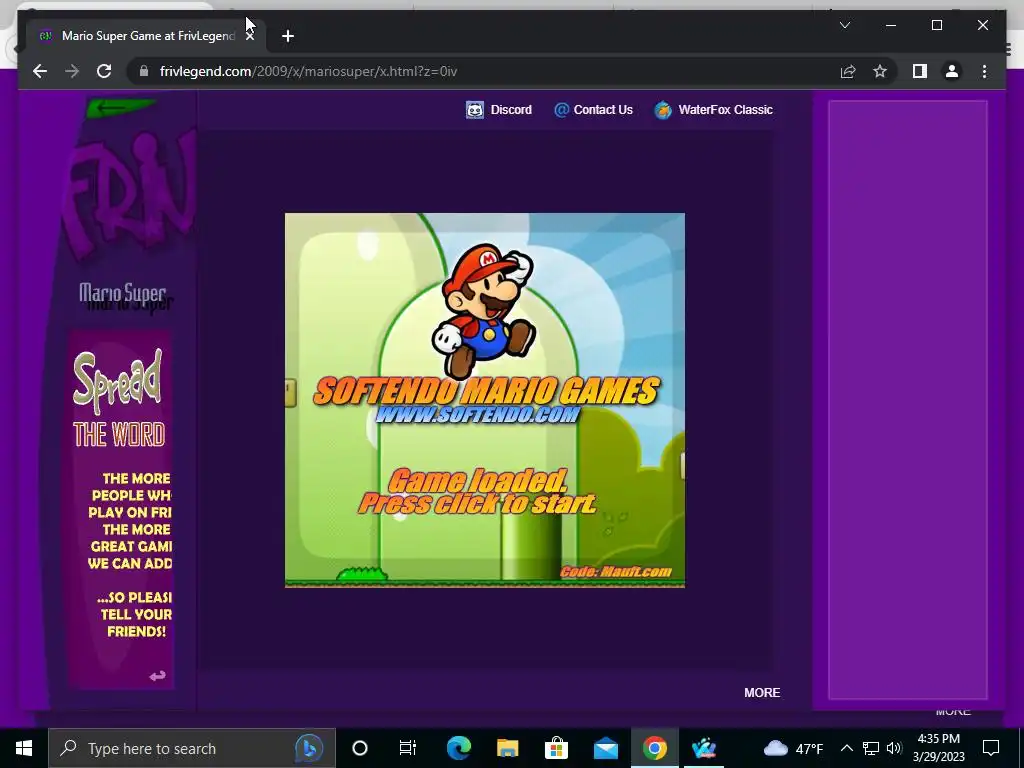
Task: Bookmark this tab with star icon
Action: coord(880,71)
